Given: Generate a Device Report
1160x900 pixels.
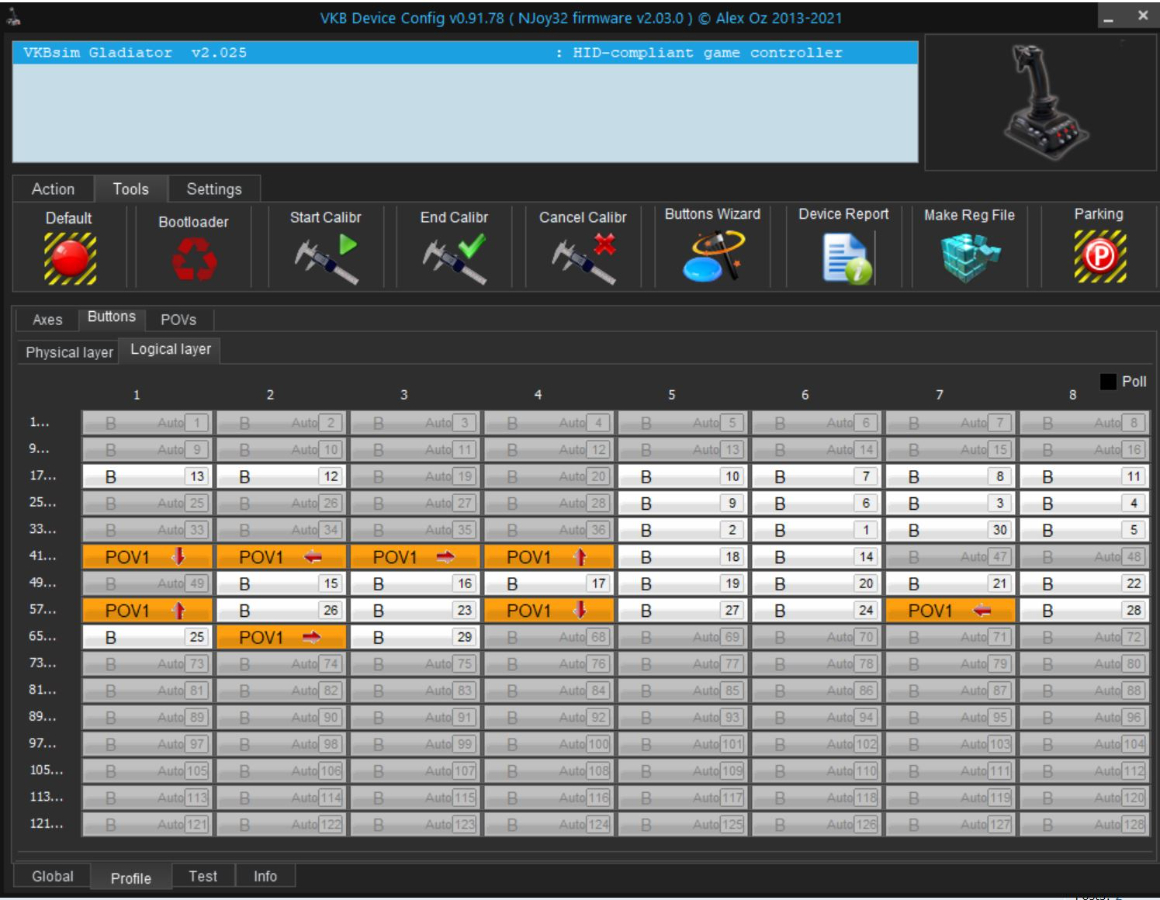Looking at the screenshot, I should pyautogui.click(x=844, y=257).
